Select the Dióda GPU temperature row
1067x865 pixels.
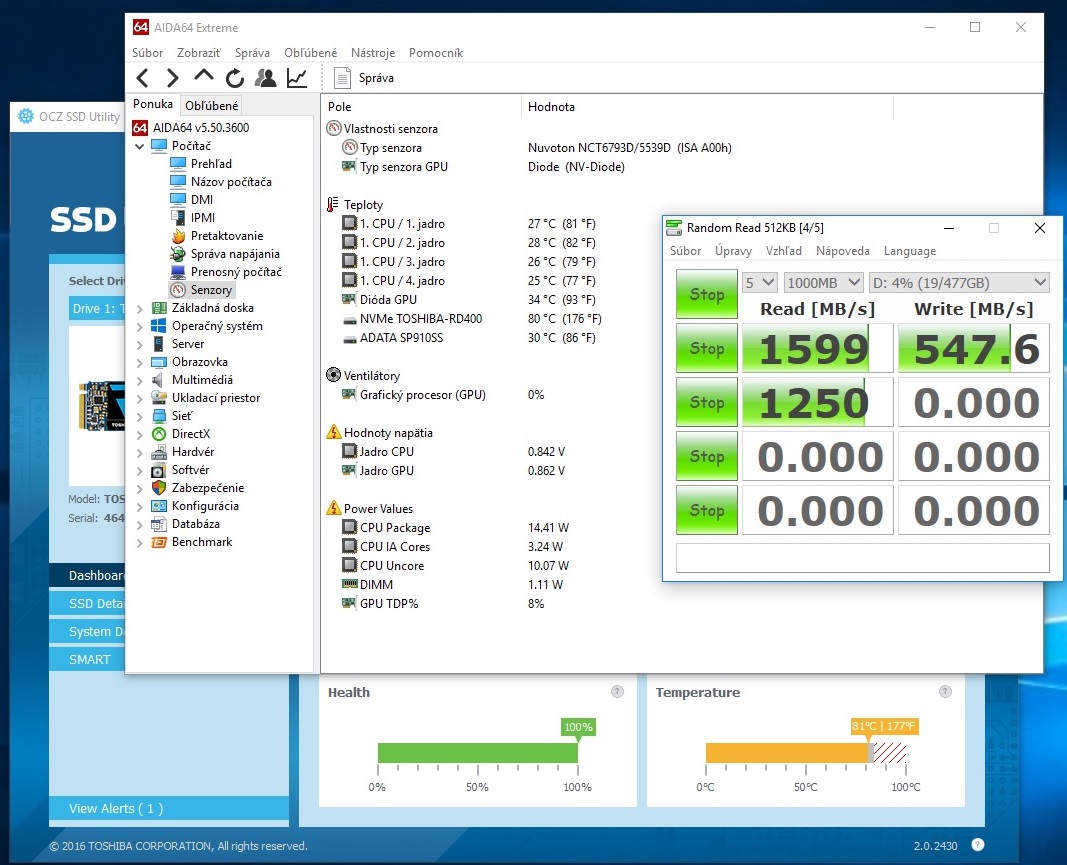(468, 300)
